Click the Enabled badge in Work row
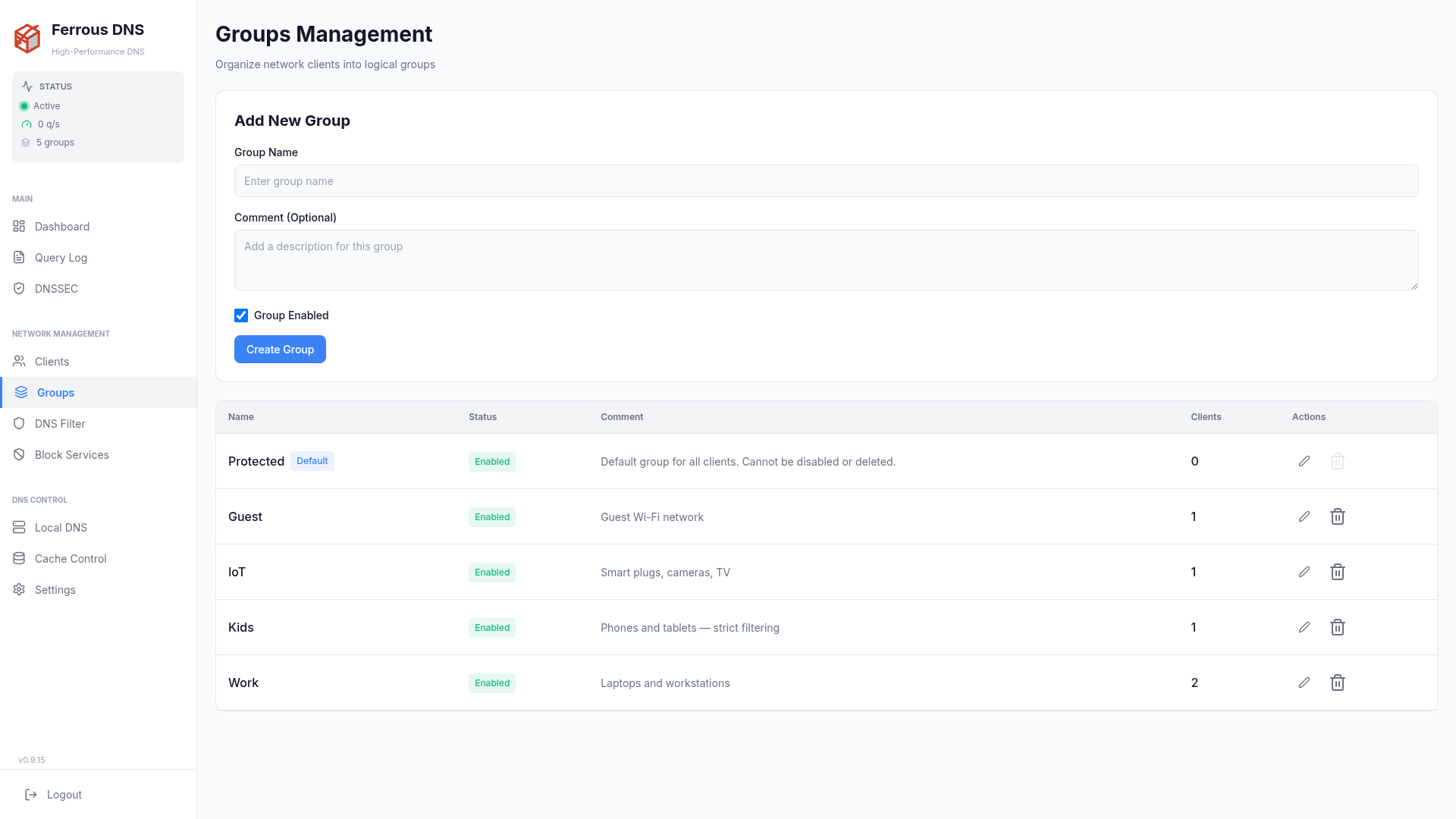The width and height of the screenshot is (1456, 819). 492,683
